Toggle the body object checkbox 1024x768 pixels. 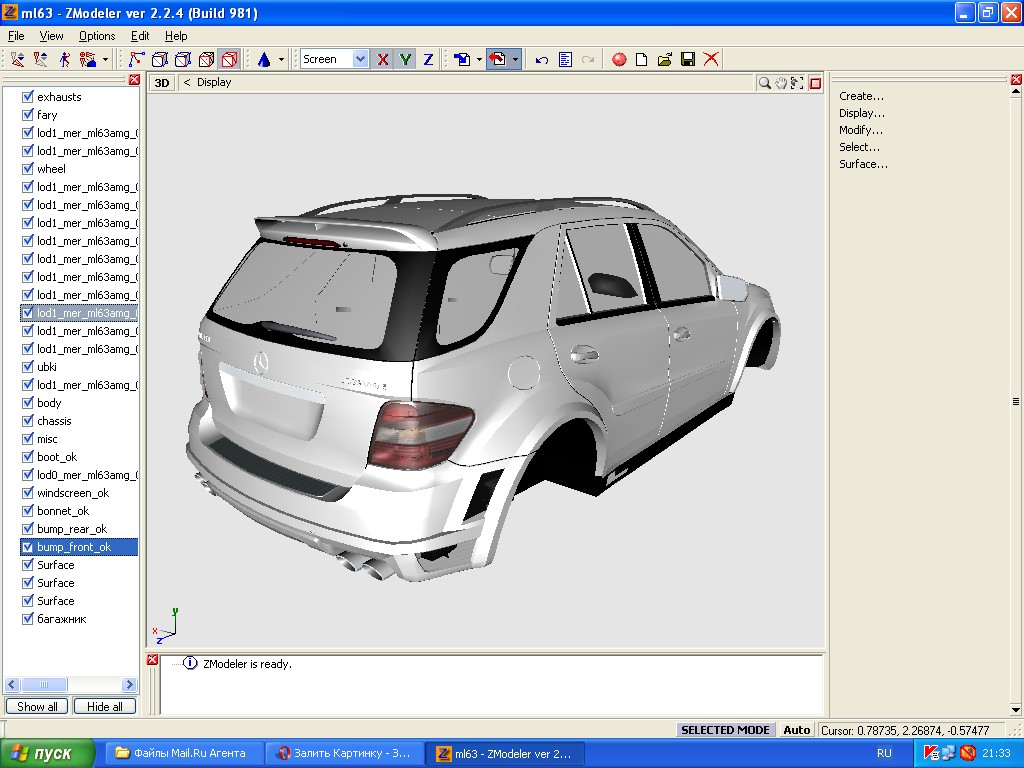pos(27,403)
